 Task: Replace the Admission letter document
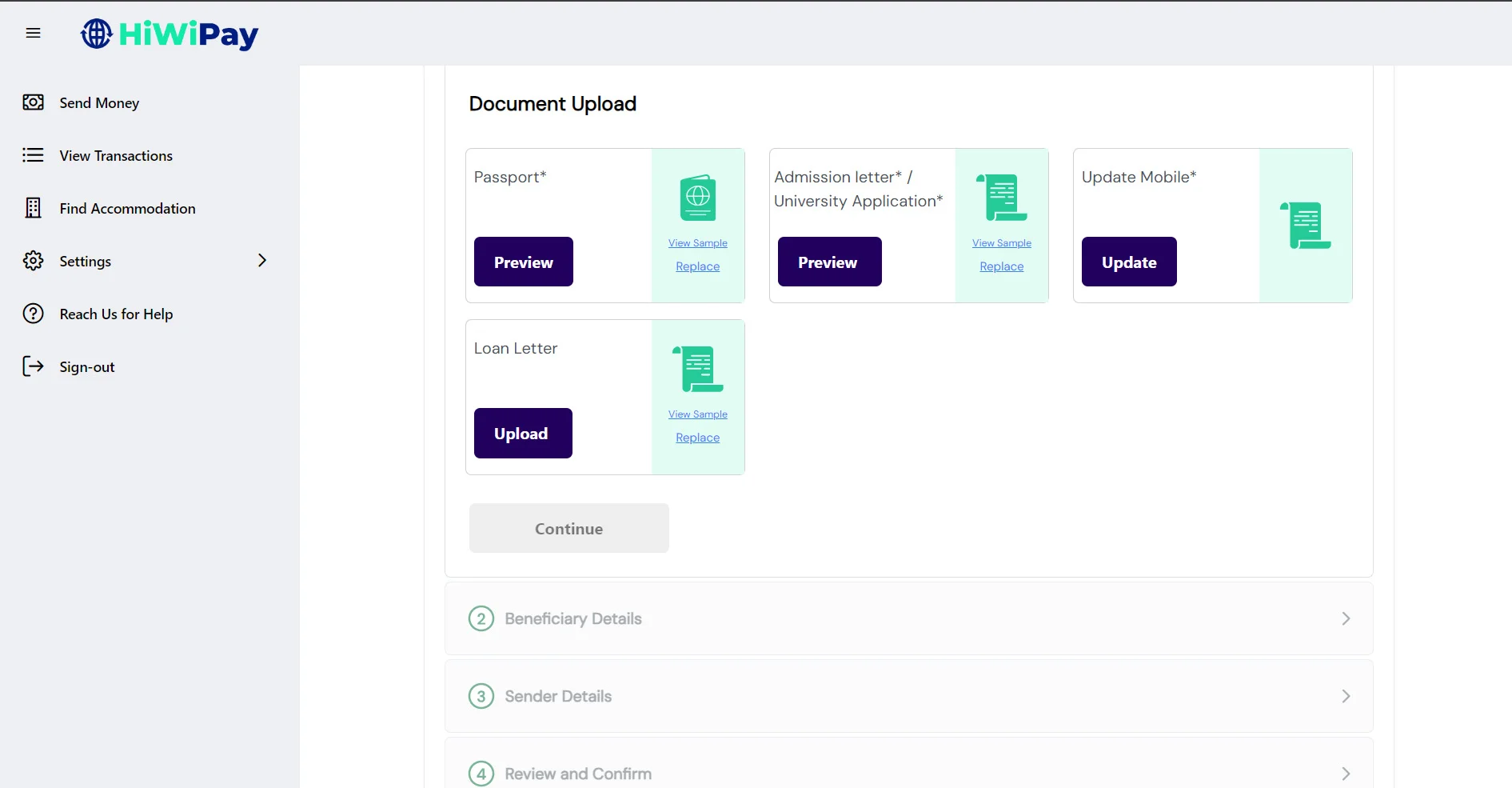[1001, 266]
